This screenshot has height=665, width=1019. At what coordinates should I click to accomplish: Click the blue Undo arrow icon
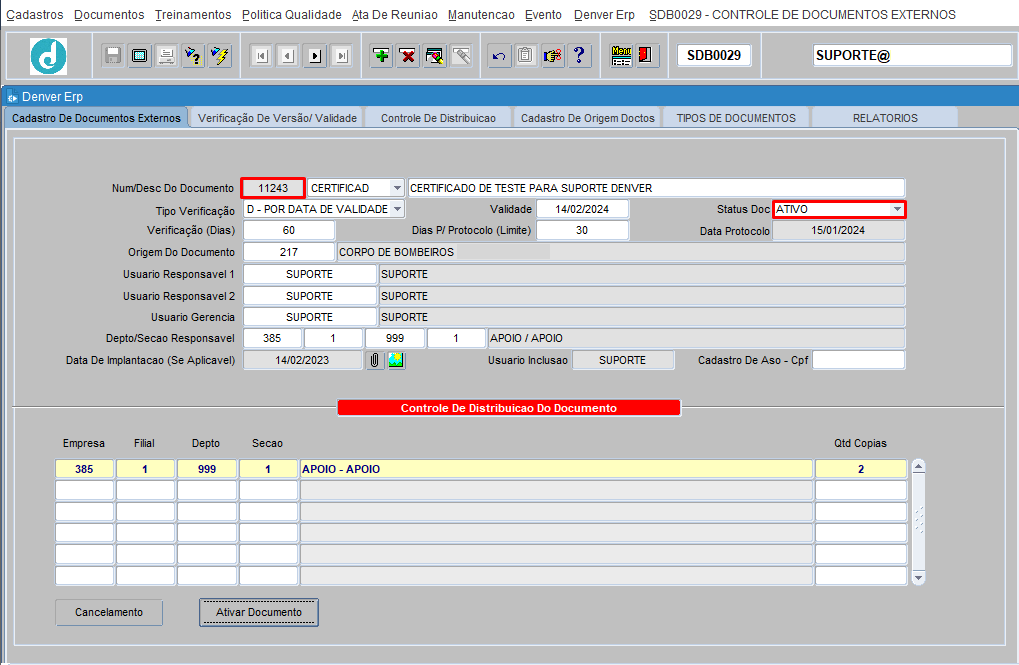499,56
